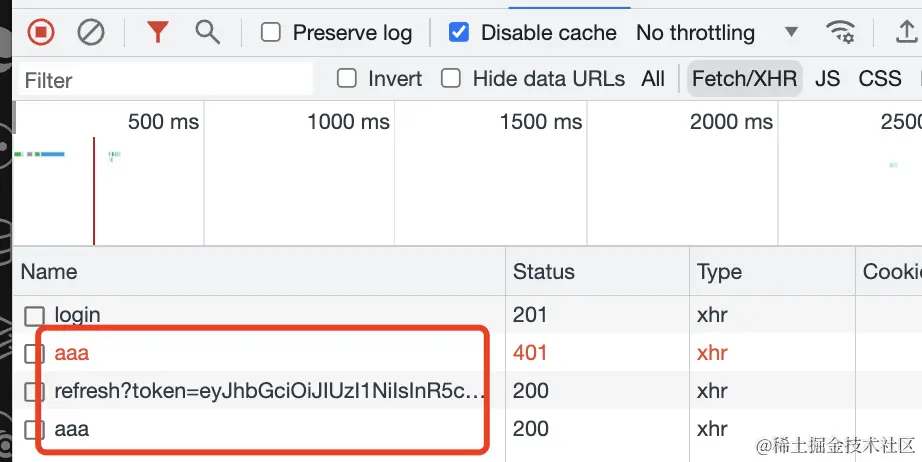Image resolution: width=922 pixels, height=462 pixels.
Task: Open the No throttling dropdown
Action: (x=717, y=32)
